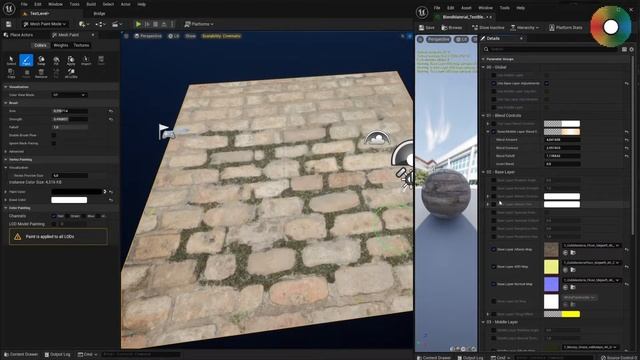Select the Paint brush tool in Mesh Paint

click(x=26, y=60)
